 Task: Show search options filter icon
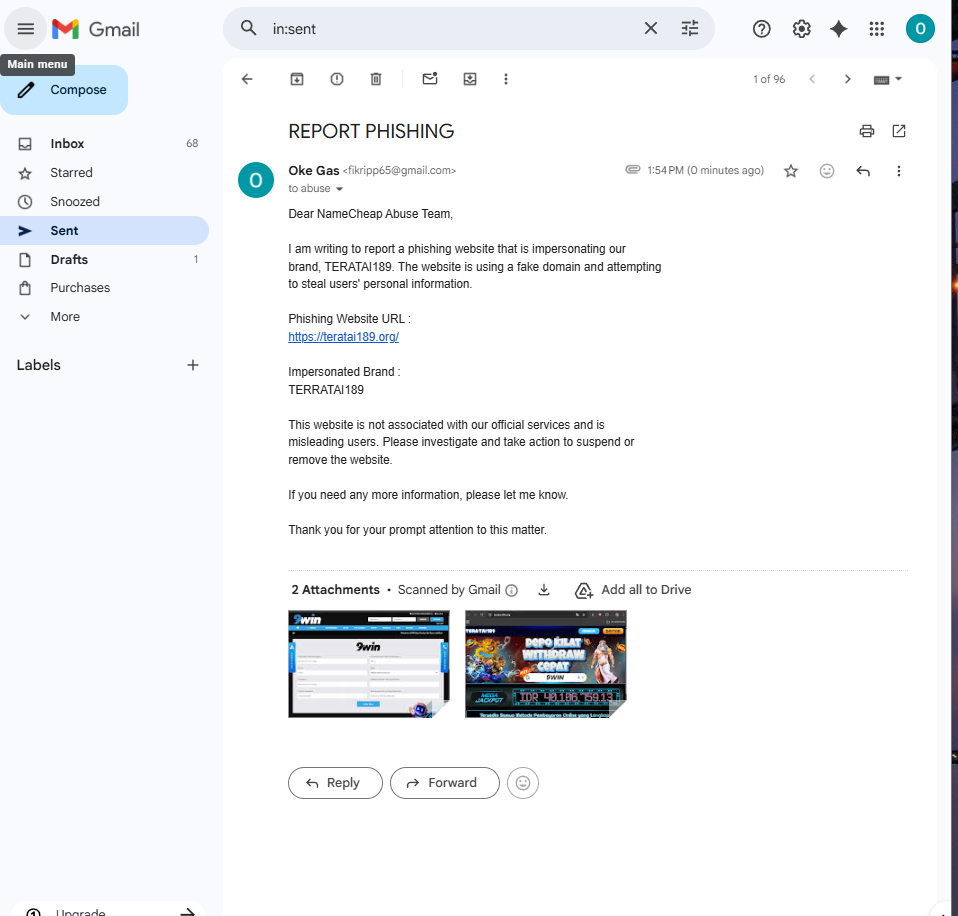(690, 28)
